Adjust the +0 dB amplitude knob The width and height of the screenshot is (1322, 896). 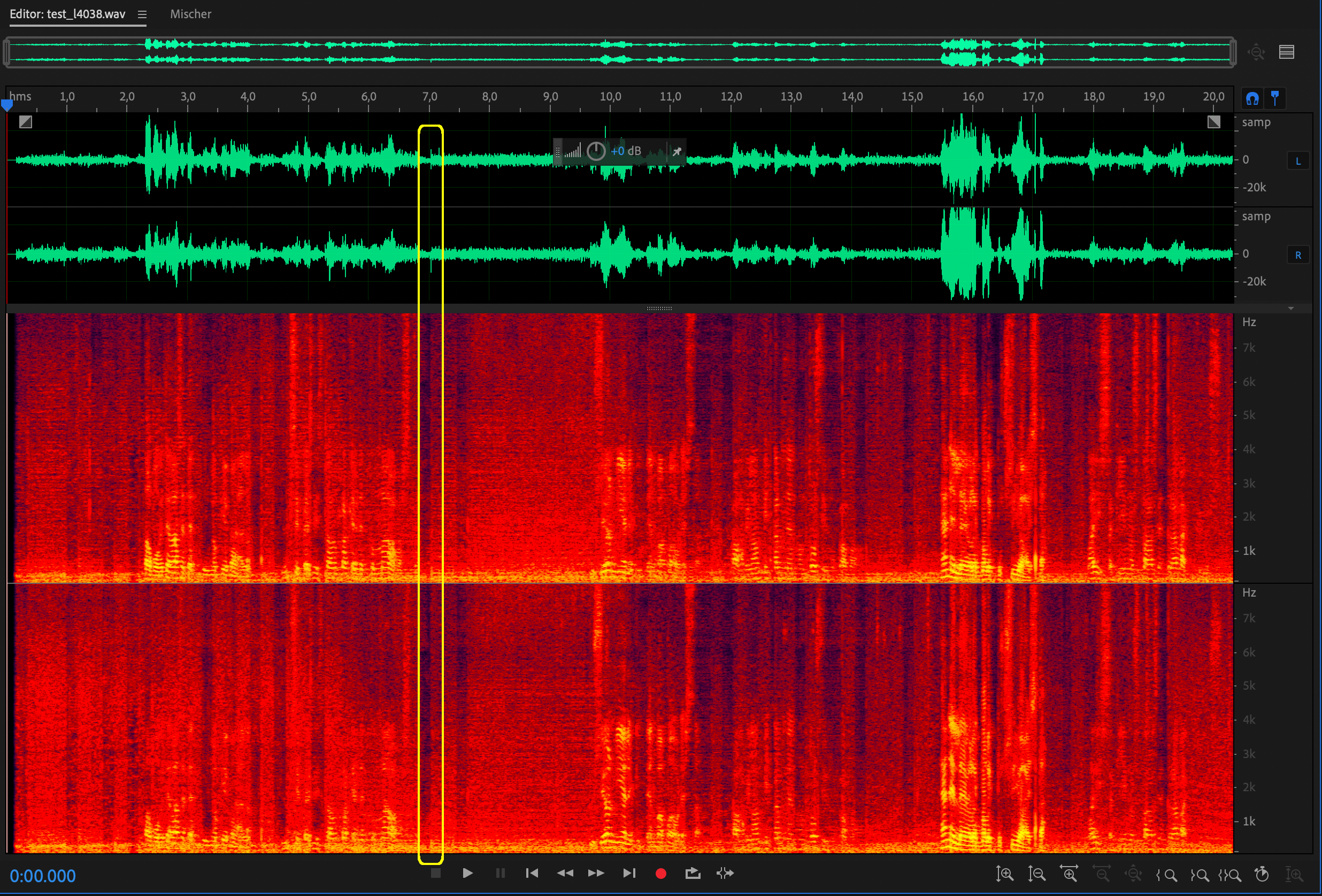[596, 151]
